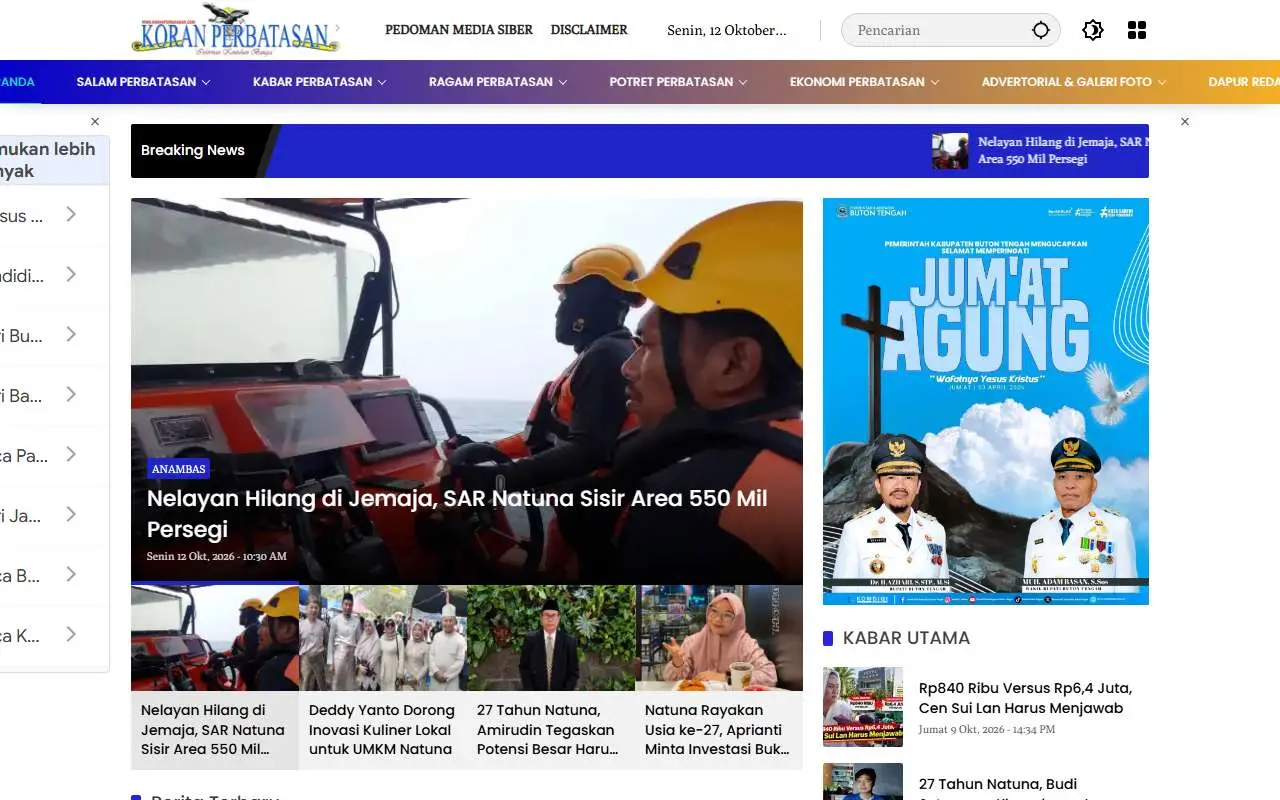Click into the Pencarian search field
1280x800 pixels.
coord(951,30)
